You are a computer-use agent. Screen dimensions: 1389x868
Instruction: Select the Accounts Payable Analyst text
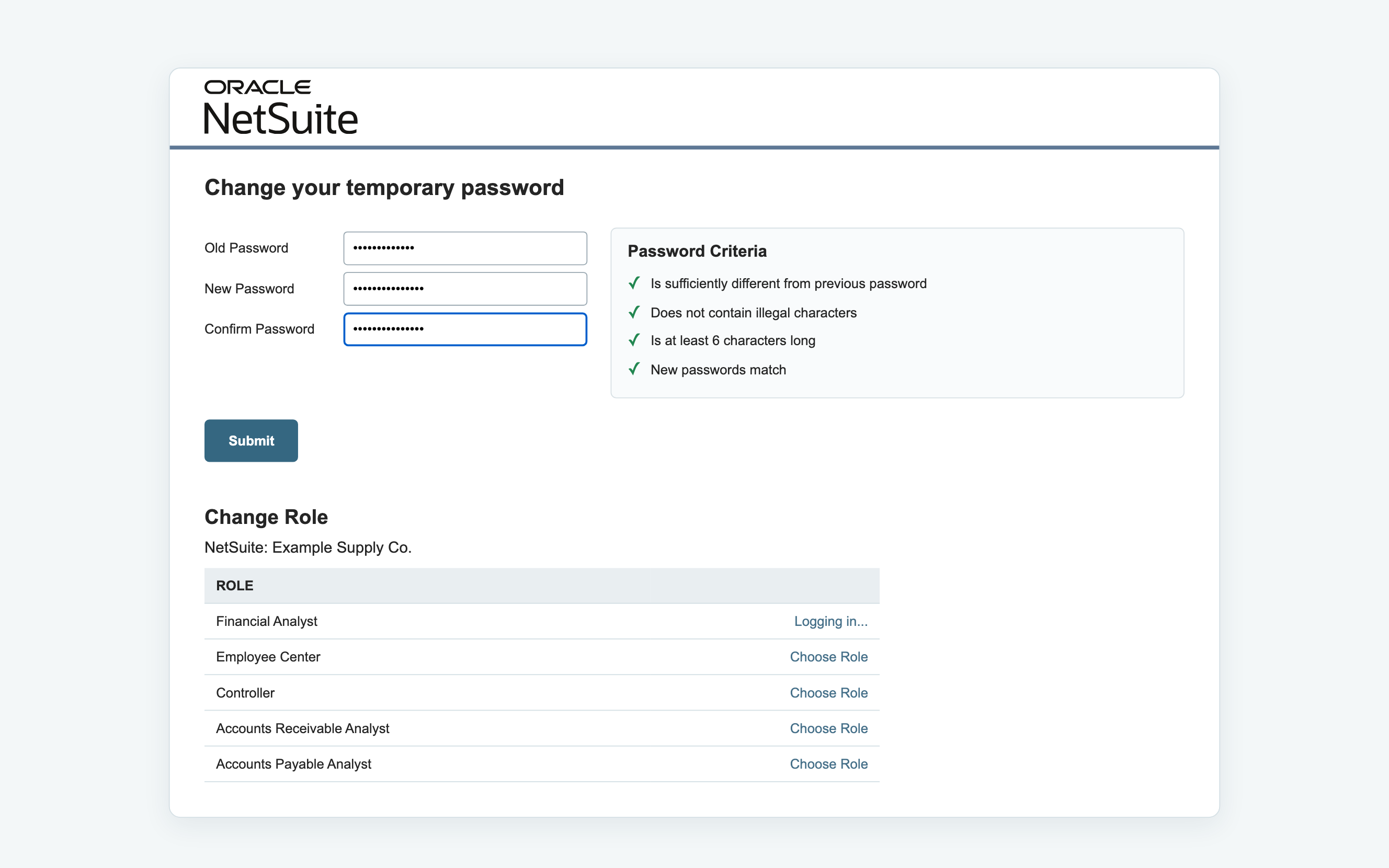293,764
